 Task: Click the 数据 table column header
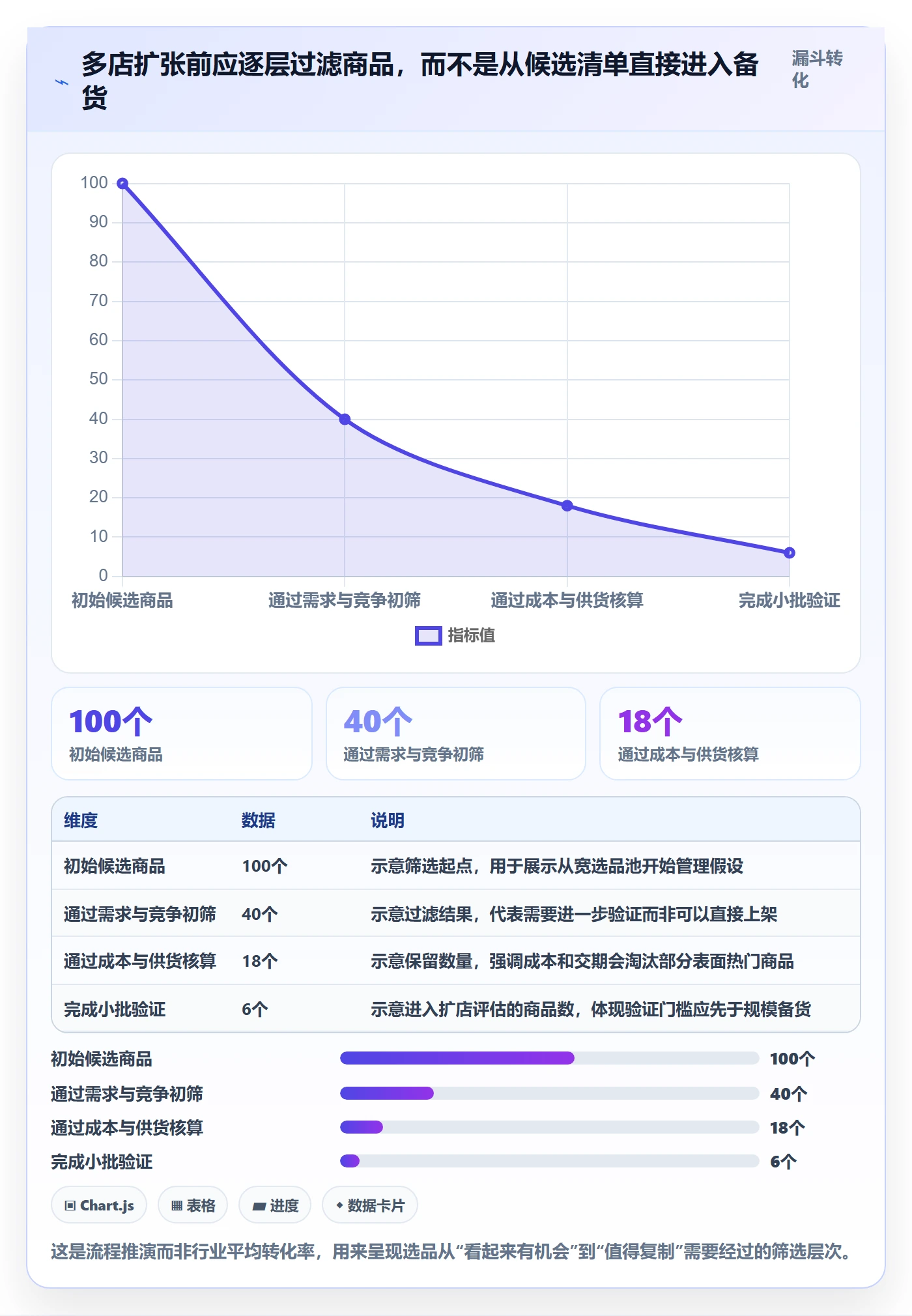tap(259, 820)
